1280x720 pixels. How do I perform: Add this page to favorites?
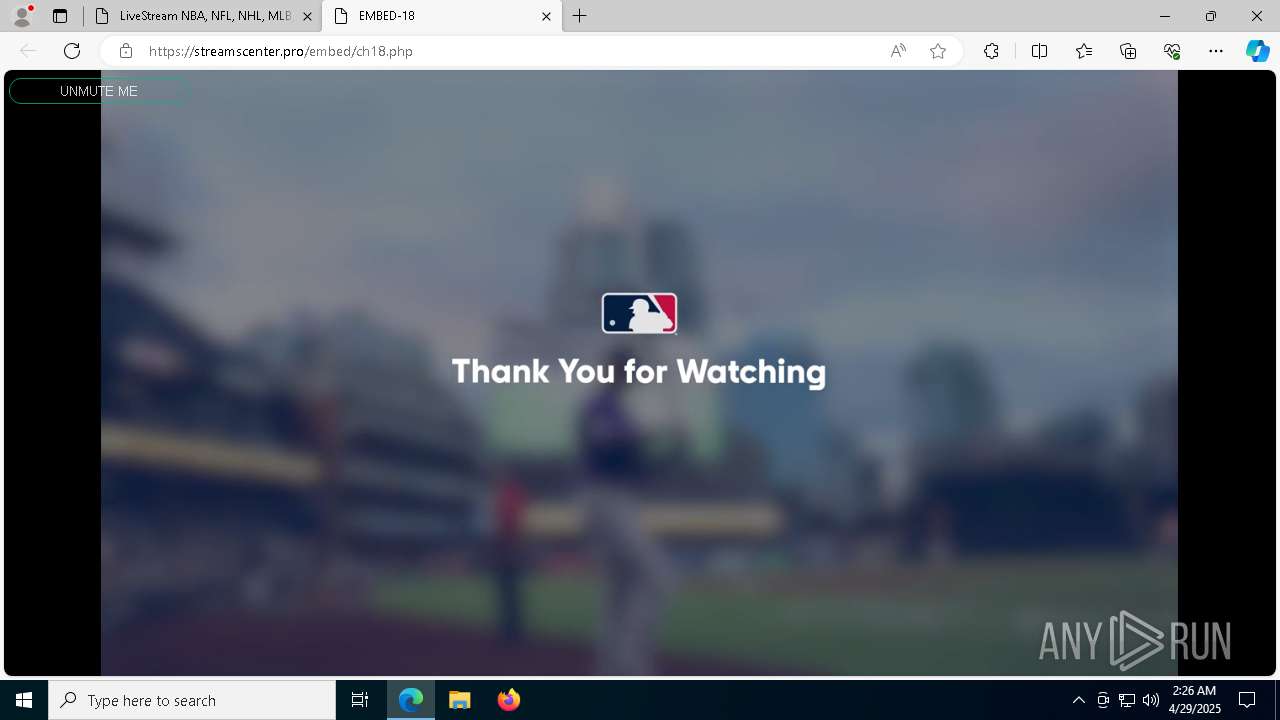[x=938, y=51]
